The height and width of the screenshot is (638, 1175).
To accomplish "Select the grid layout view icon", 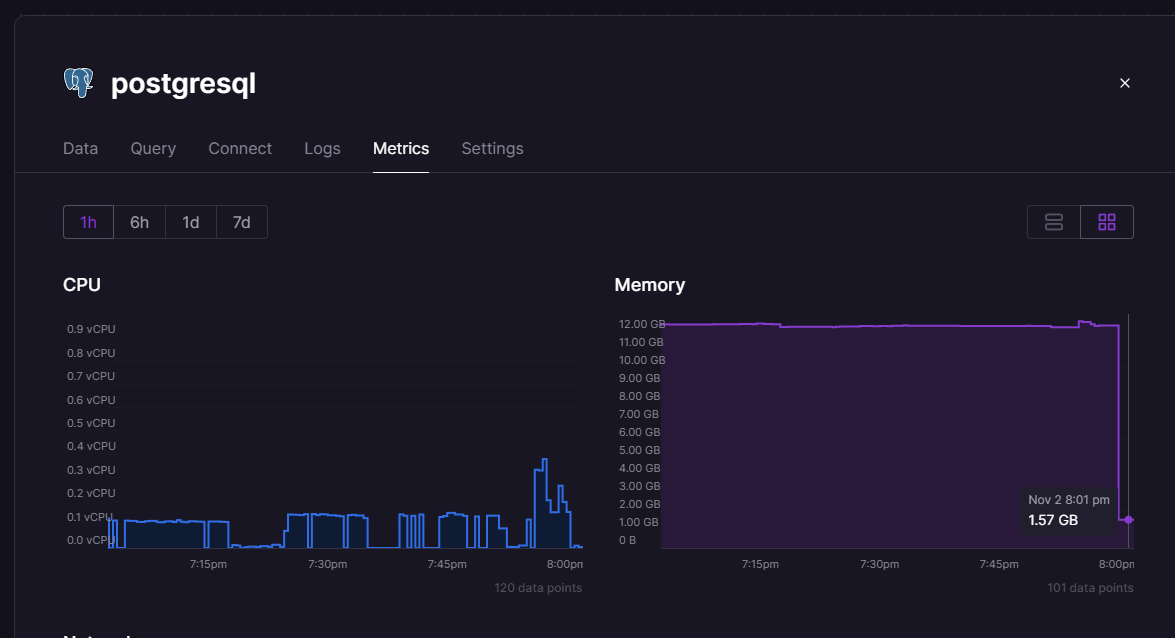I will [x=1106, y=221].
